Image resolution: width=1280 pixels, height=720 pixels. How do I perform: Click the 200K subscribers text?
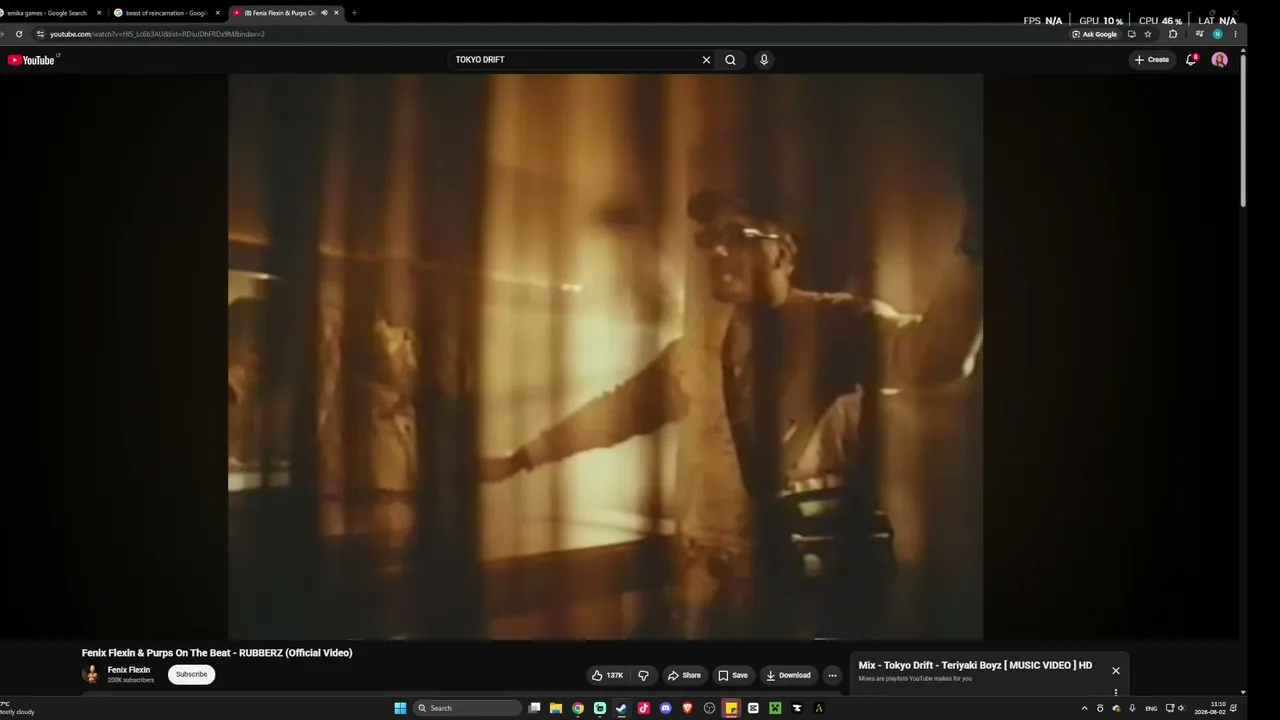point(131,680)
